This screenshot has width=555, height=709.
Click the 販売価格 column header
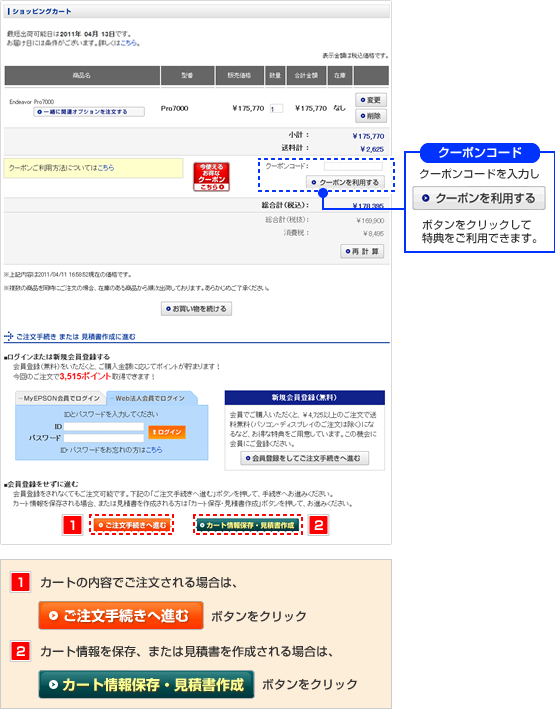click(239, 76)
